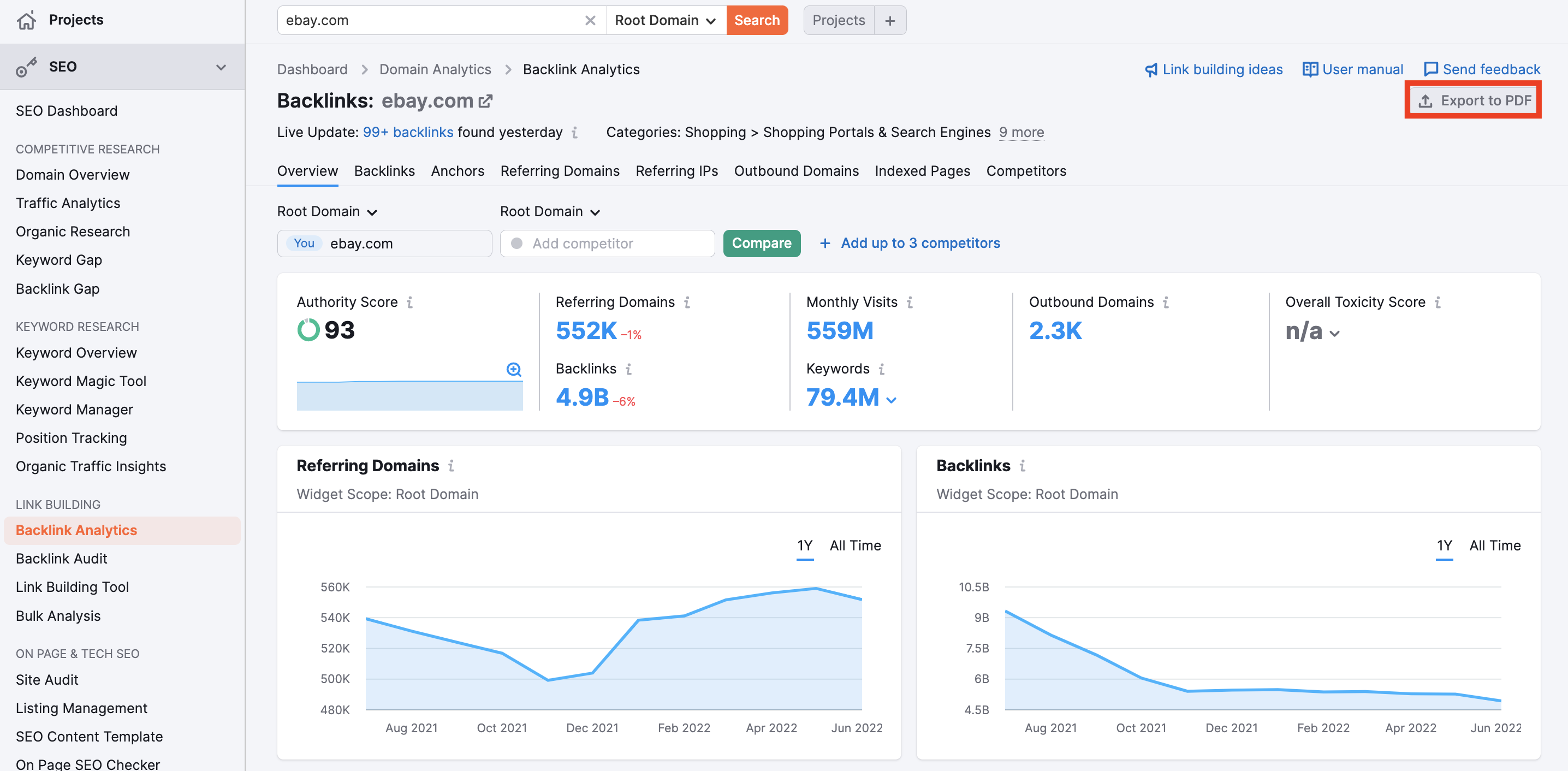The height and width of the screenshot is (771, 1568).
Task: Zoom the Authority Score trend chart
Action: point(514,370)
